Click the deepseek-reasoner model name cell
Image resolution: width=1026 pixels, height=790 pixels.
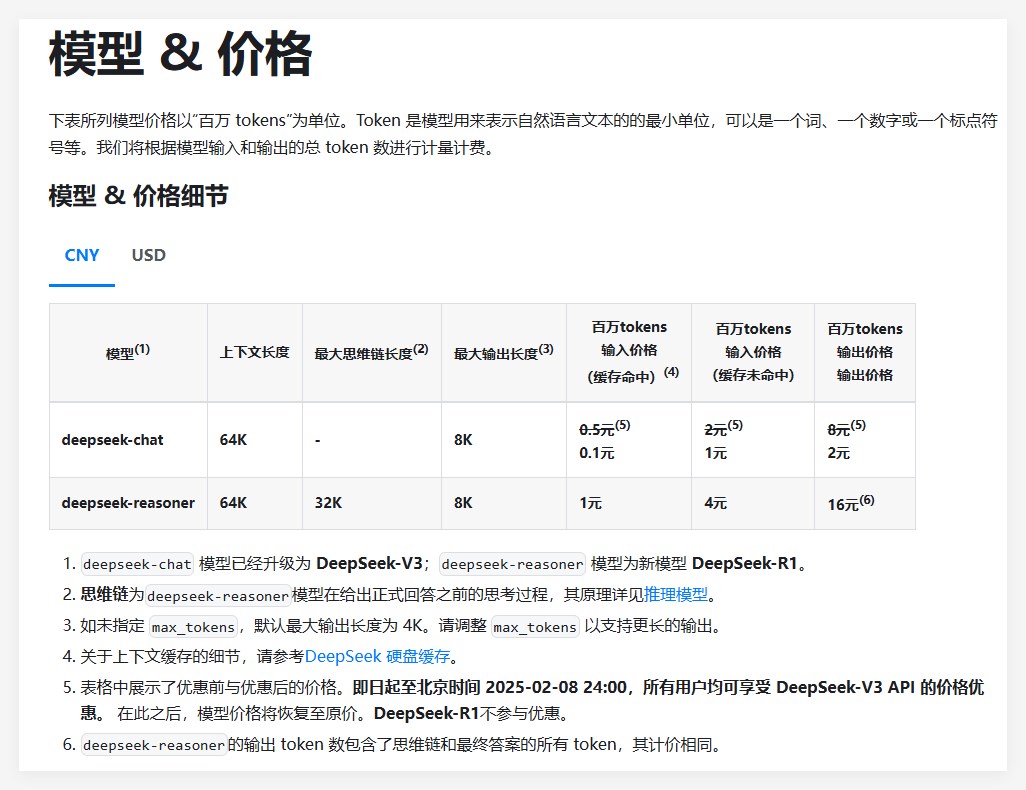pos(128,503)
